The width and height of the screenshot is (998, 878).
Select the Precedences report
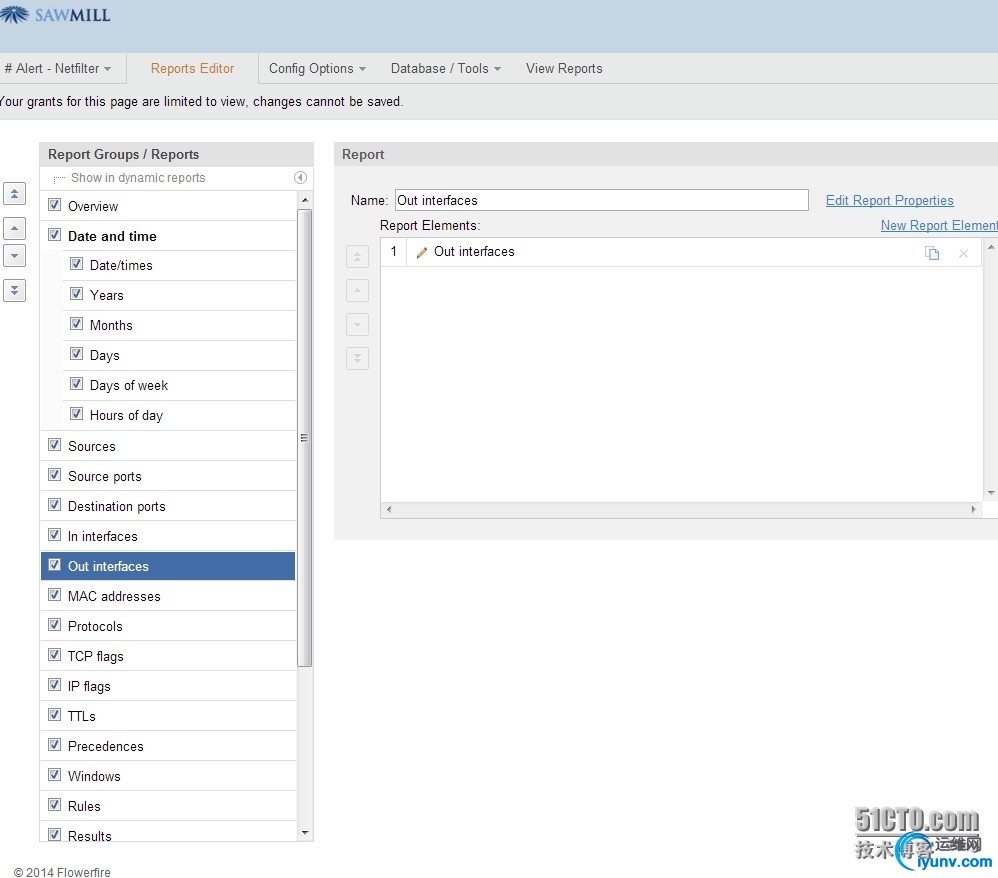click(168, 746)
